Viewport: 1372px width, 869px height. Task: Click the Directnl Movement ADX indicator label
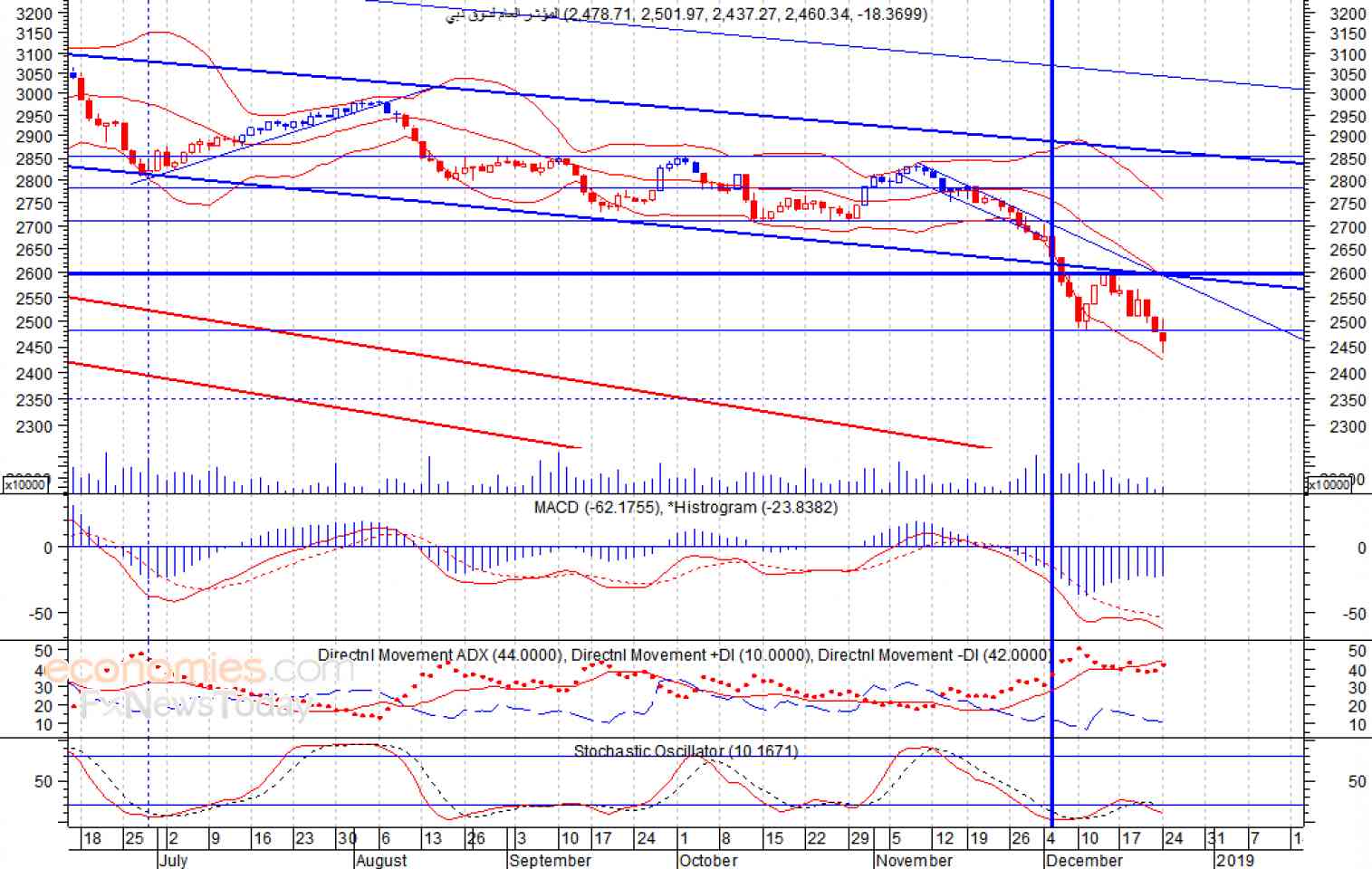pos(438,654)
